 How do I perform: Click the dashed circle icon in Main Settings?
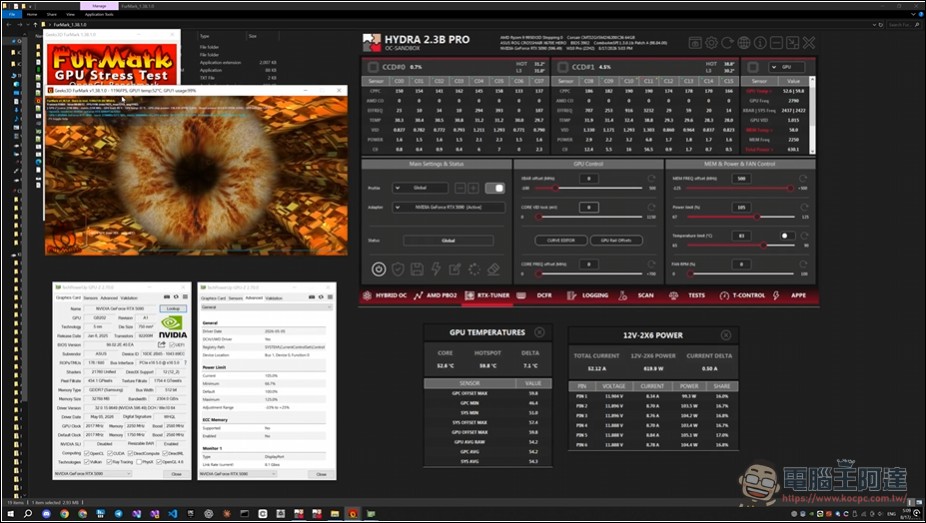(x=474, y=269)
